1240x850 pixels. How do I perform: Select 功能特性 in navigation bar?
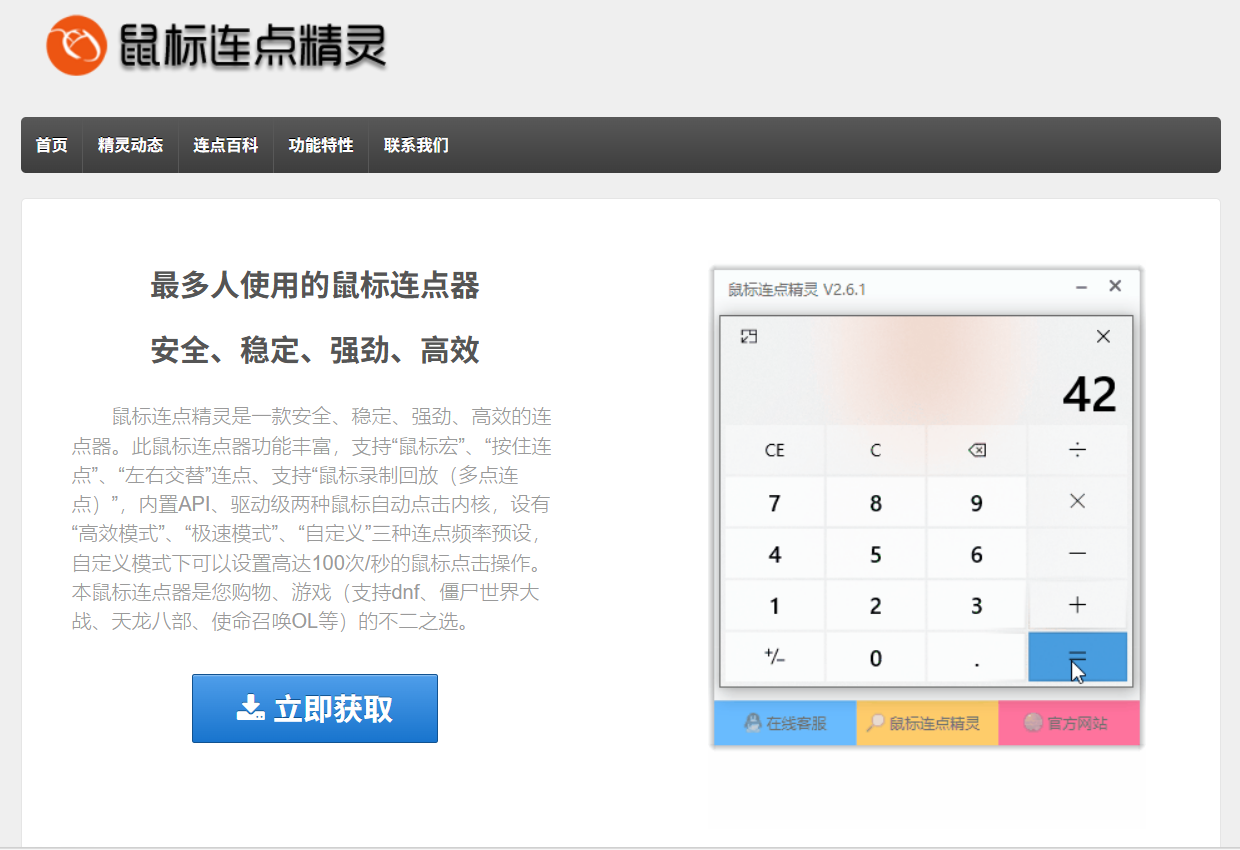tap(321, 145)
